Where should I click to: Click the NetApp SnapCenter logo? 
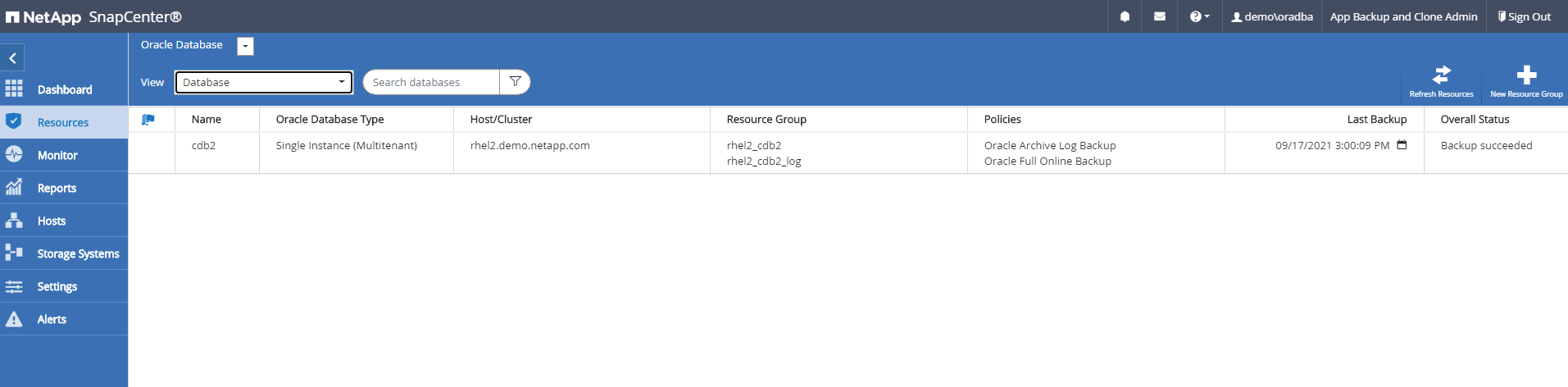[x=93, y=16]
